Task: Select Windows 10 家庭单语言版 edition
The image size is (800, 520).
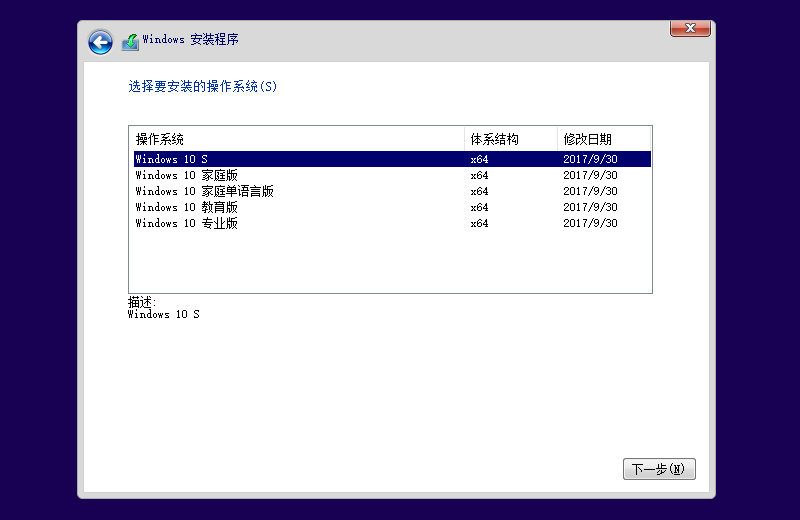Action: click(392, 191)
